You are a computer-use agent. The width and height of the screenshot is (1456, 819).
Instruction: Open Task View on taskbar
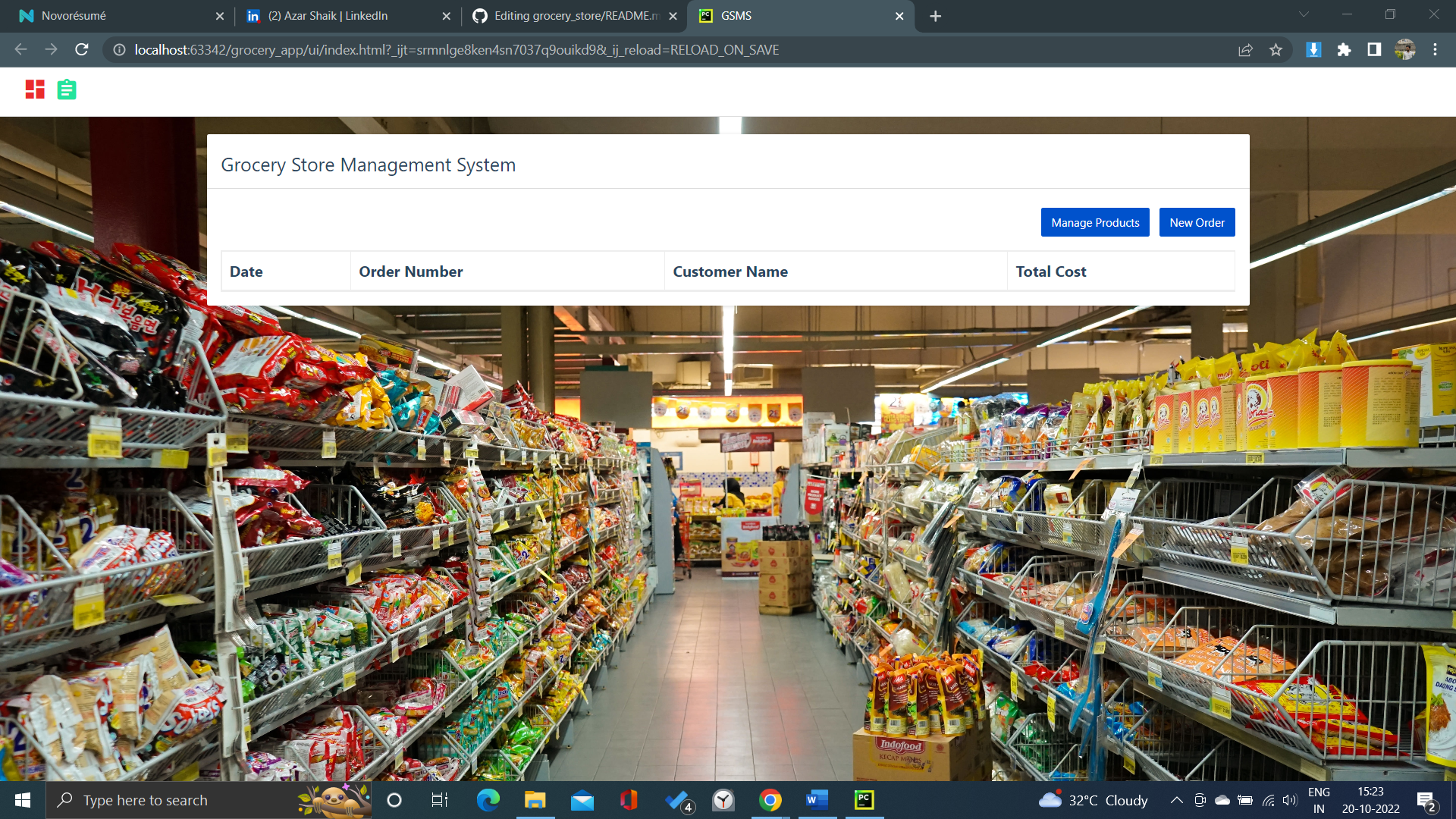pos(440,800)
